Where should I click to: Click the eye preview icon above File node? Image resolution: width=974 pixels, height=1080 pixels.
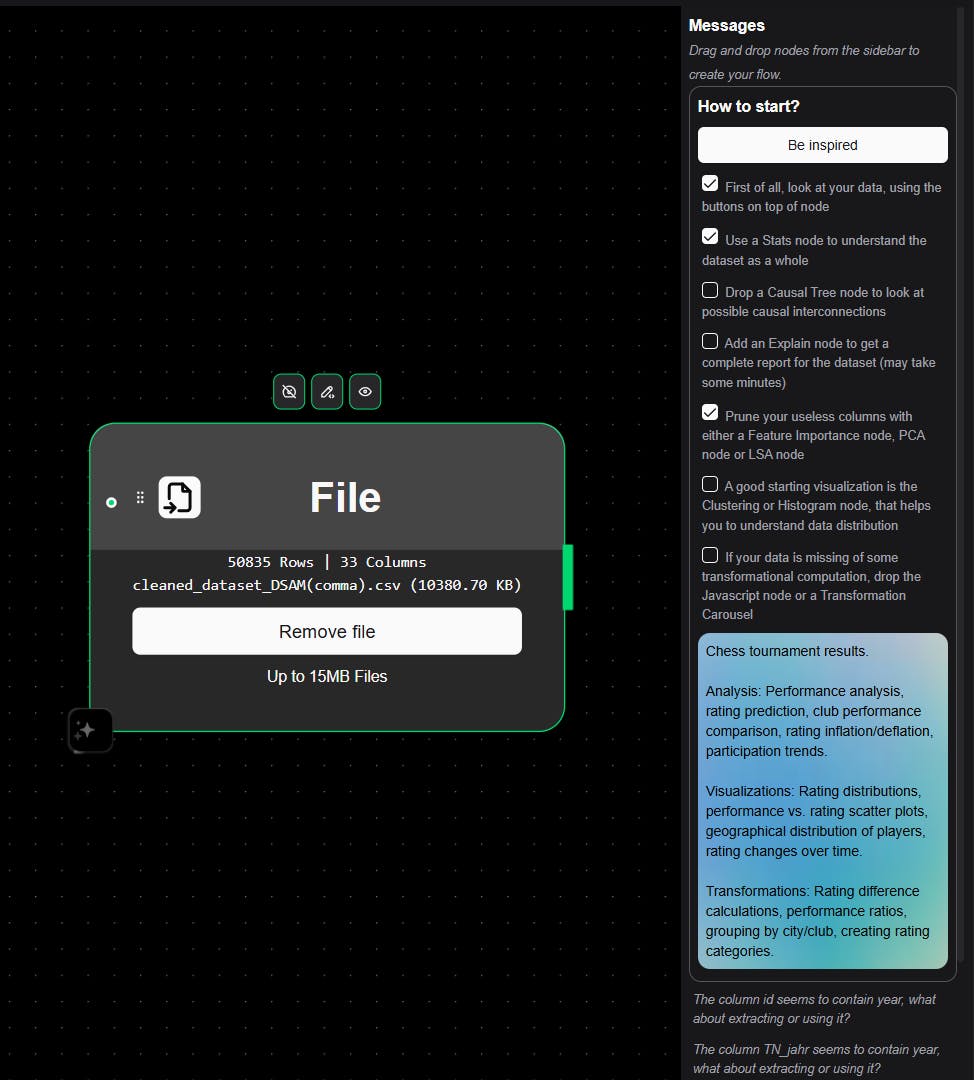pyautogui.click(x=365, y=391)
